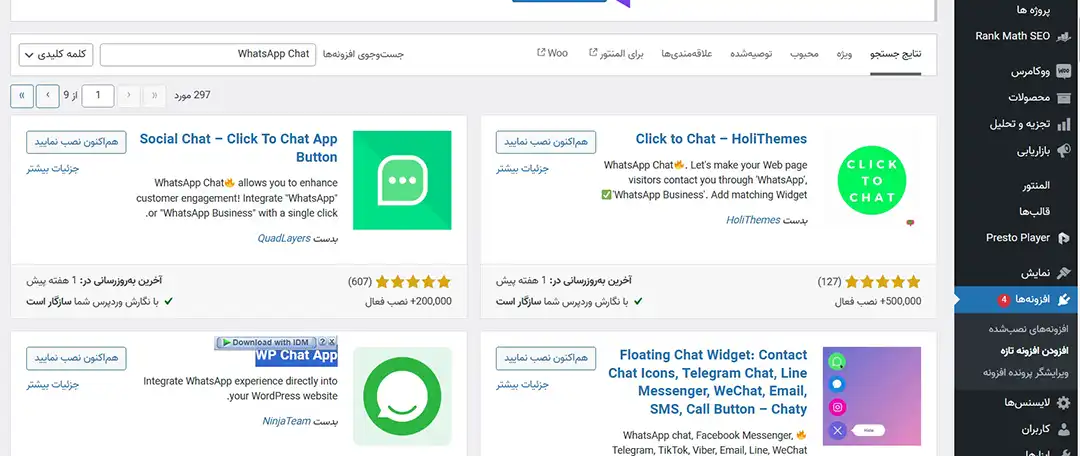1080x456 pixels.
Task: Open افزودن افزونه تازه add plugin submenu
Action: pos(1034,351)
